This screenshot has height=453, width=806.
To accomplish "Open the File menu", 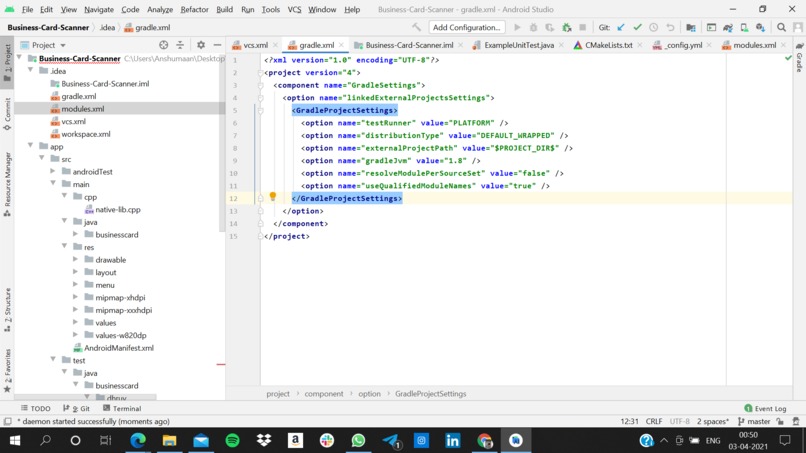I will [27, 9].
